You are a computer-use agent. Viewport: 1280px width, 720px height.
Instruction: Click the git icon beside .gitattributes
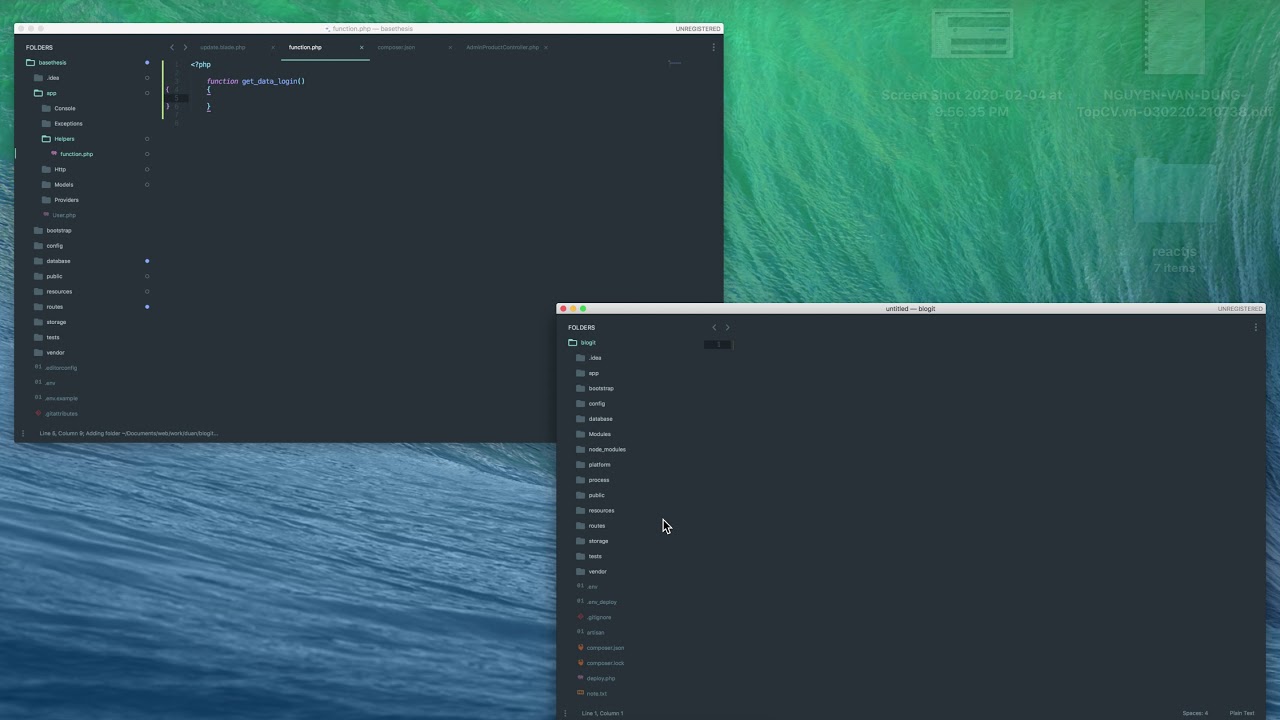tap(39, 413)
